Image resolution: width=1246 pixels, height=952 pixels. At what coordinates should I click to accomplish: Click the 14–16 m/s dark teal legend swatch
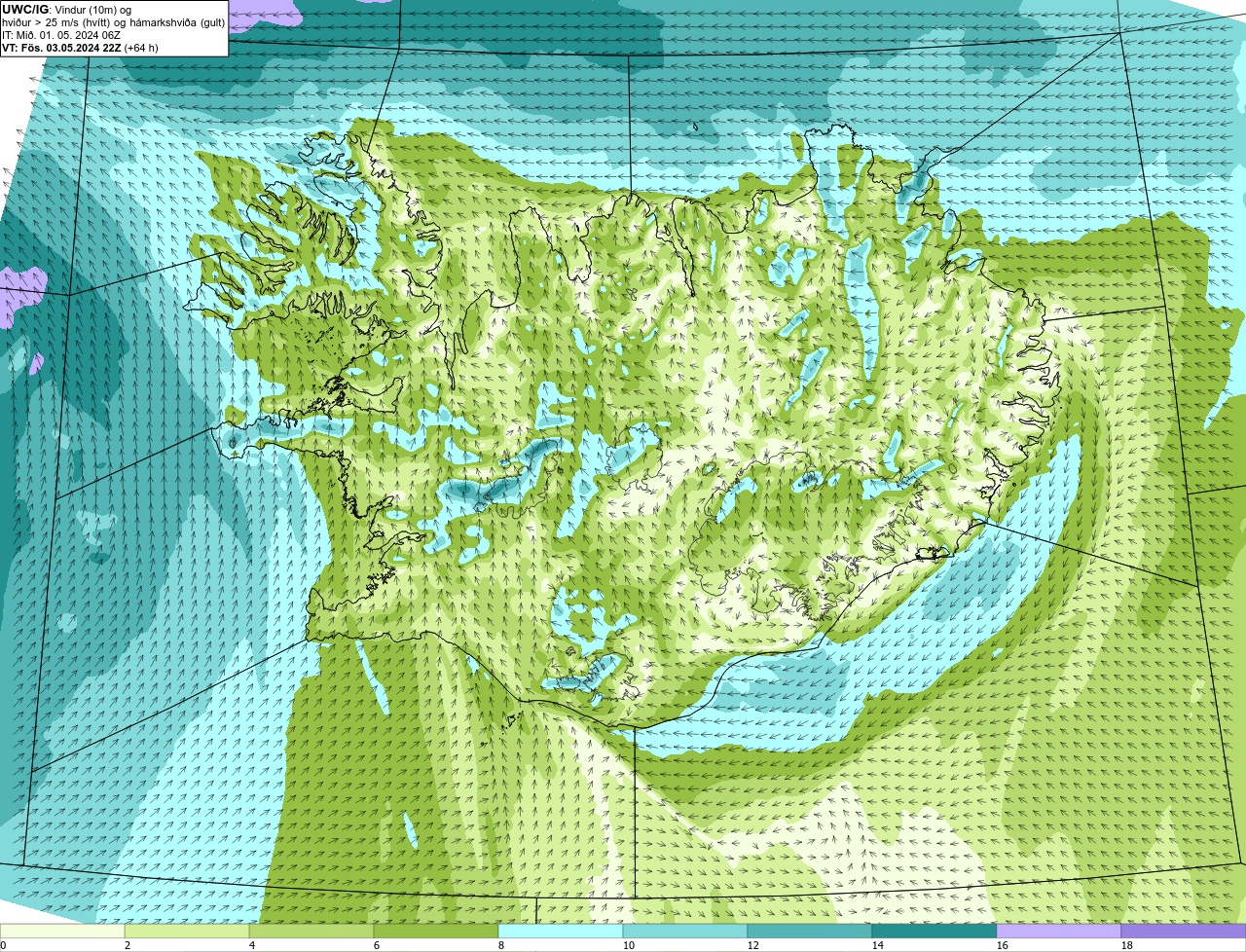[x=934, y=932]
